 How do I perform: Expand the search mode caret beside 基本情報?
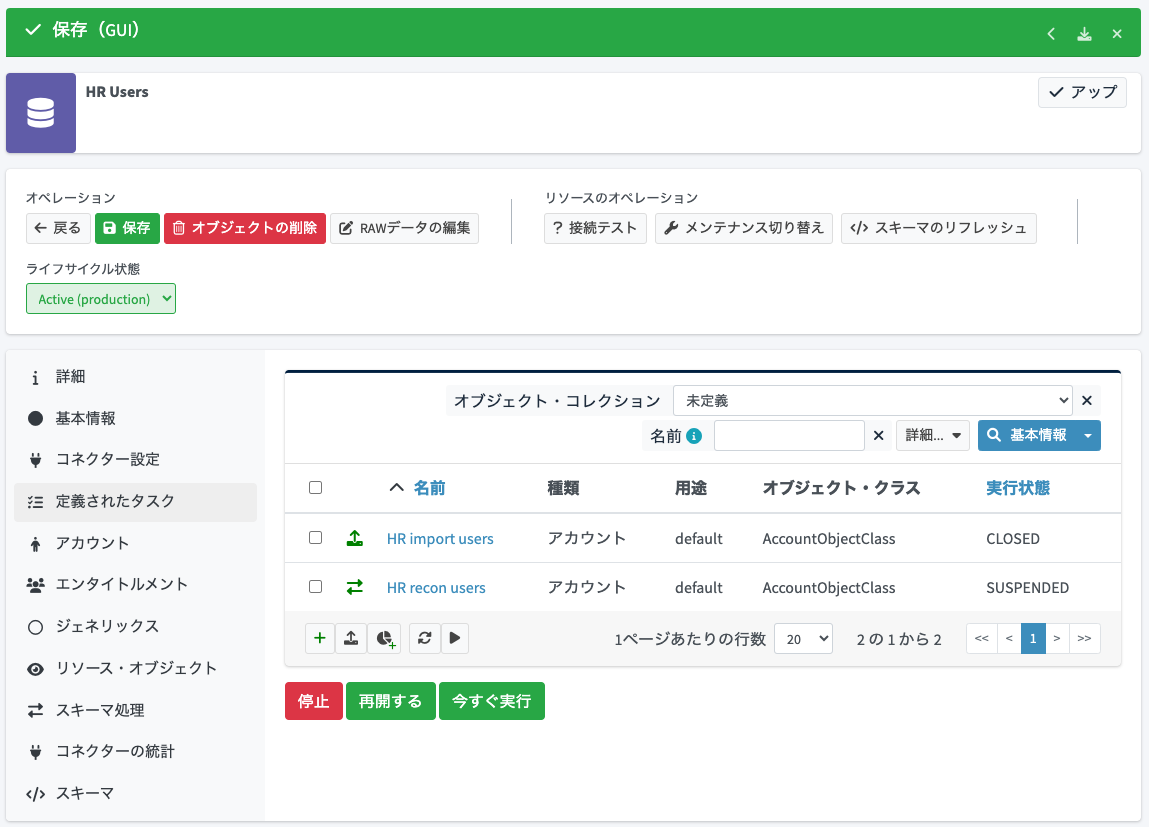pos(1088,436)
